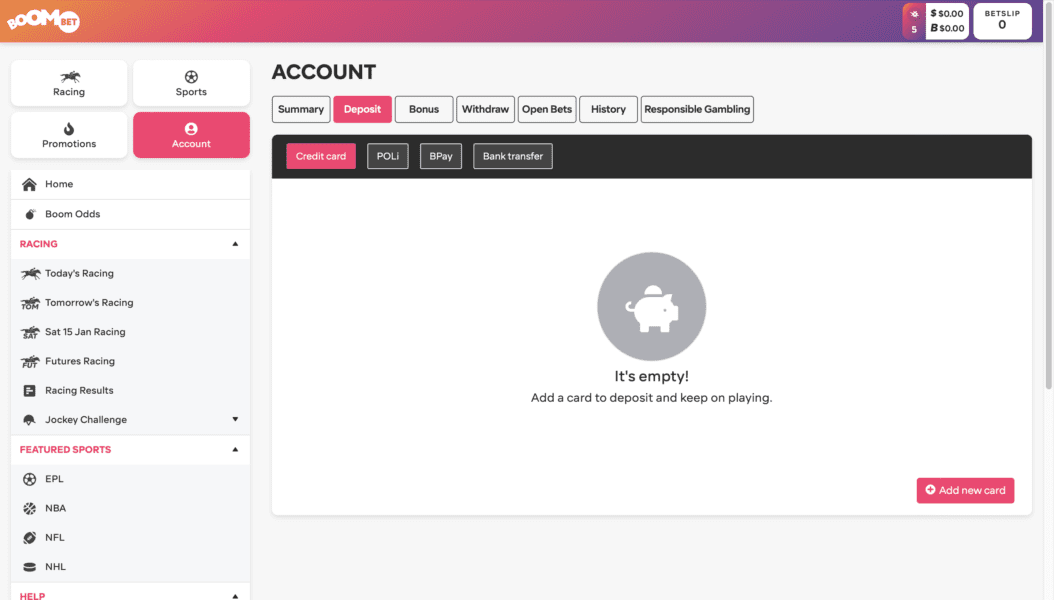Choose Bank transfer deposit option
1054x600 pixels.
(x=512, y=156)
